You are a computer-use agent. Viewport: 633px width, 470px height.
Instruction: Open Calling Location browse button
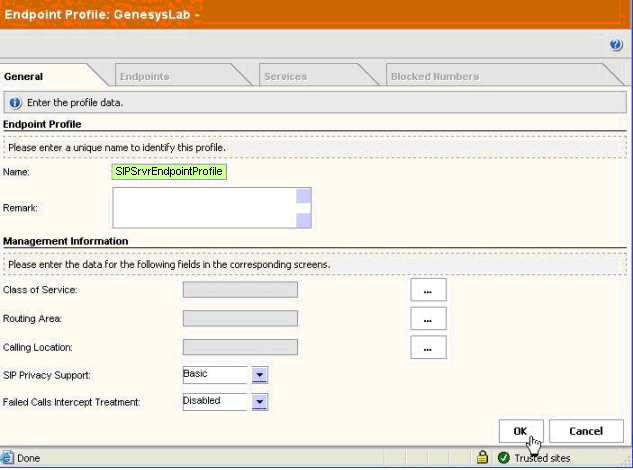tap(428, 348)
